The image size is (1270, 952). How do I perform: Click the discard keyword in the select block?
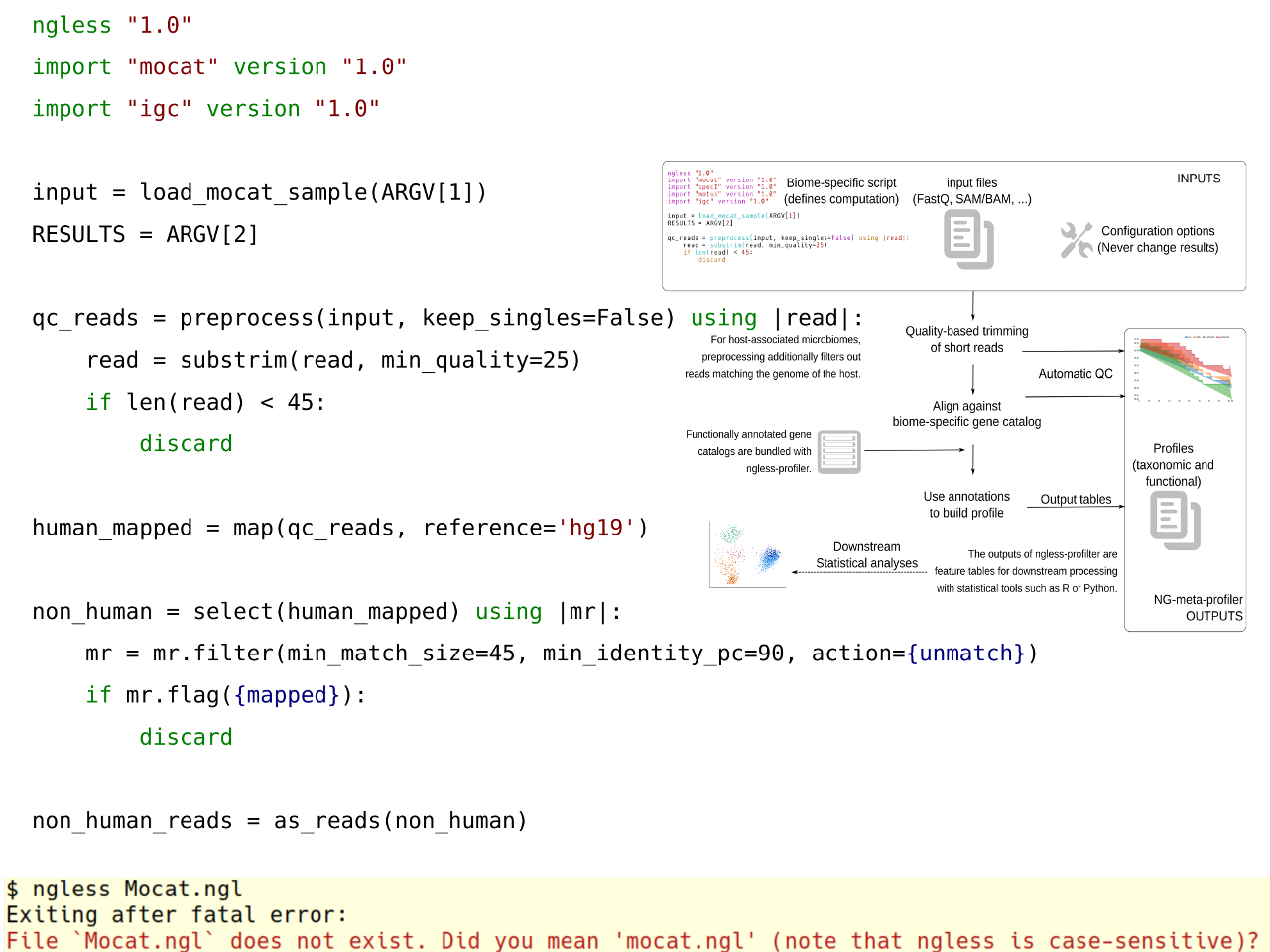187,737
